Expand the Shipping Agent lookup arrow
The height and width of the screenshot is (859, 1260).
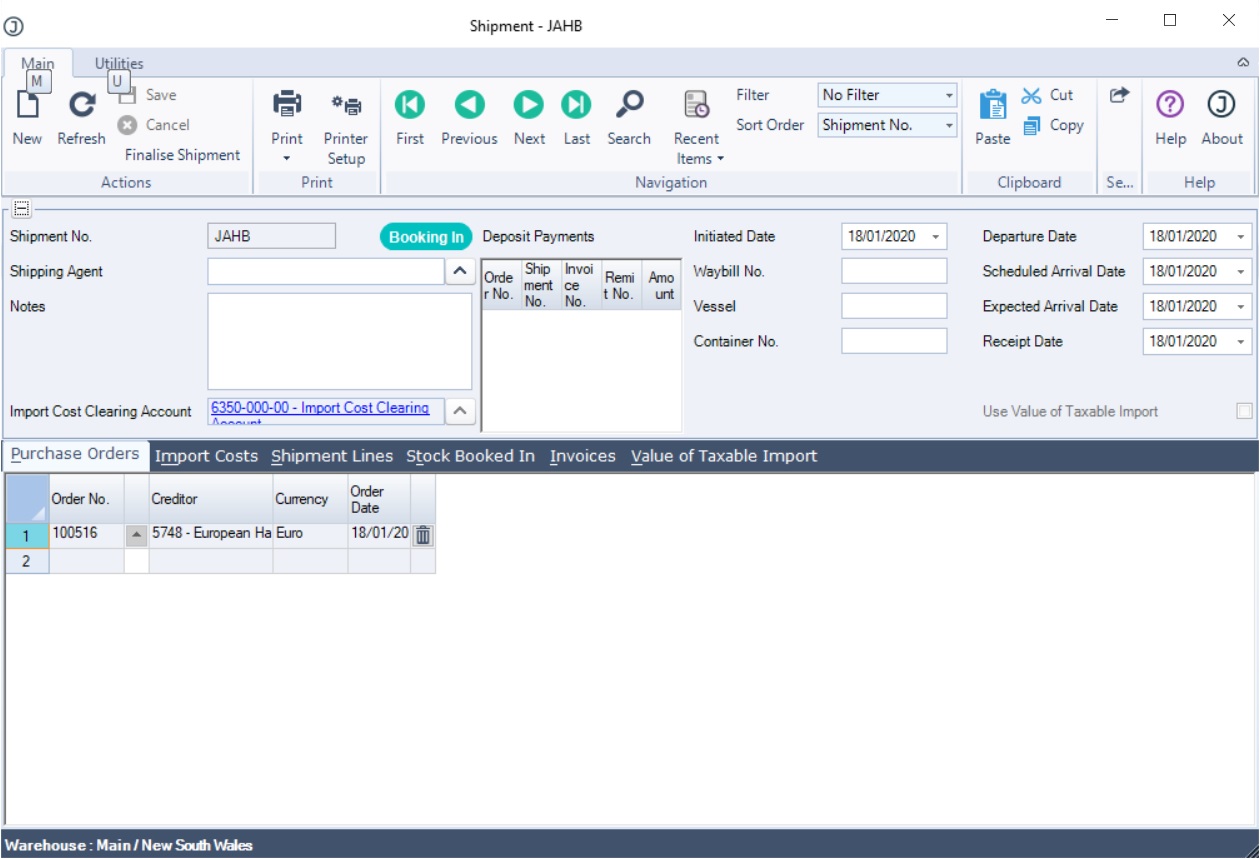[459, 271]
